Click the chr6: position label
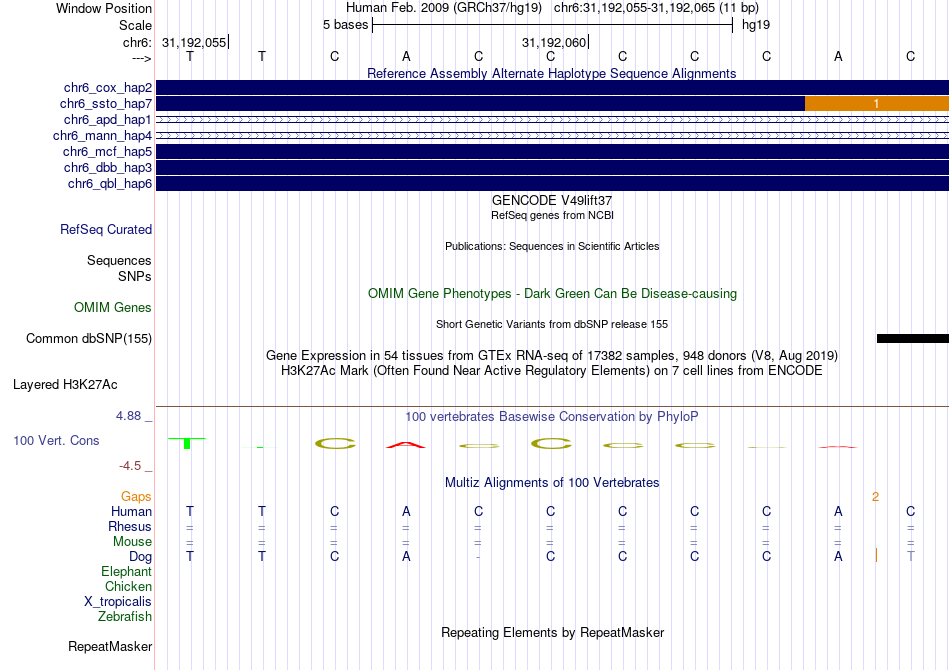 pyautogui.click(x=138, y=42)
